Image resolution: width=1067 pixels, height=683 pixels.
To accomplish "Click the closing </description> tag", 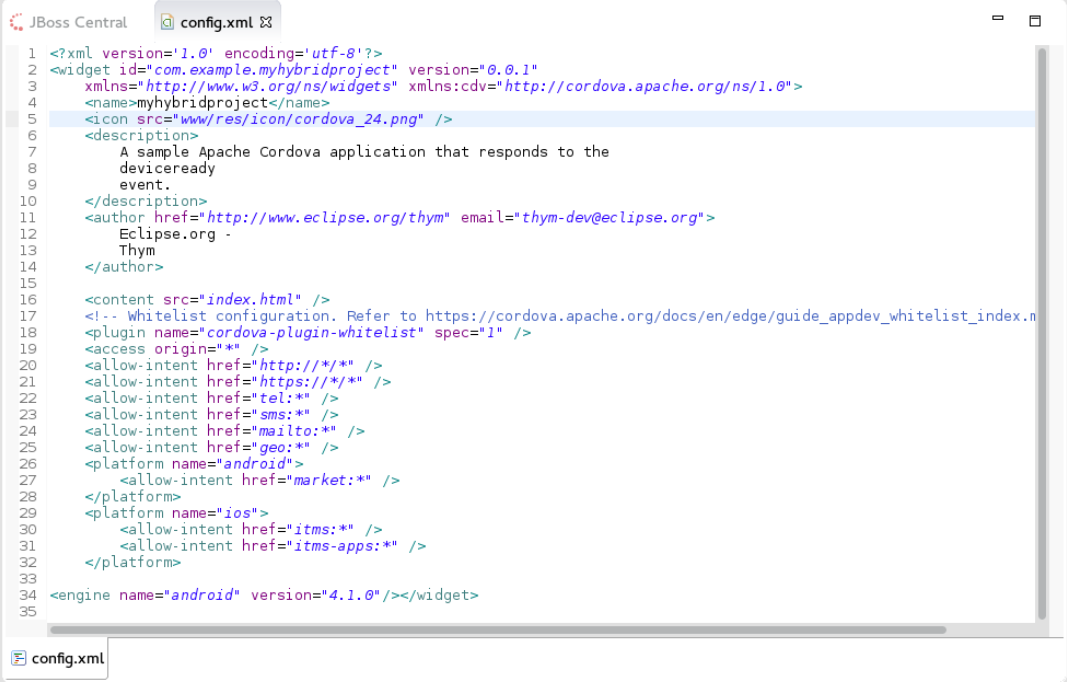I will pyautogui.click(x=146, y=201).
